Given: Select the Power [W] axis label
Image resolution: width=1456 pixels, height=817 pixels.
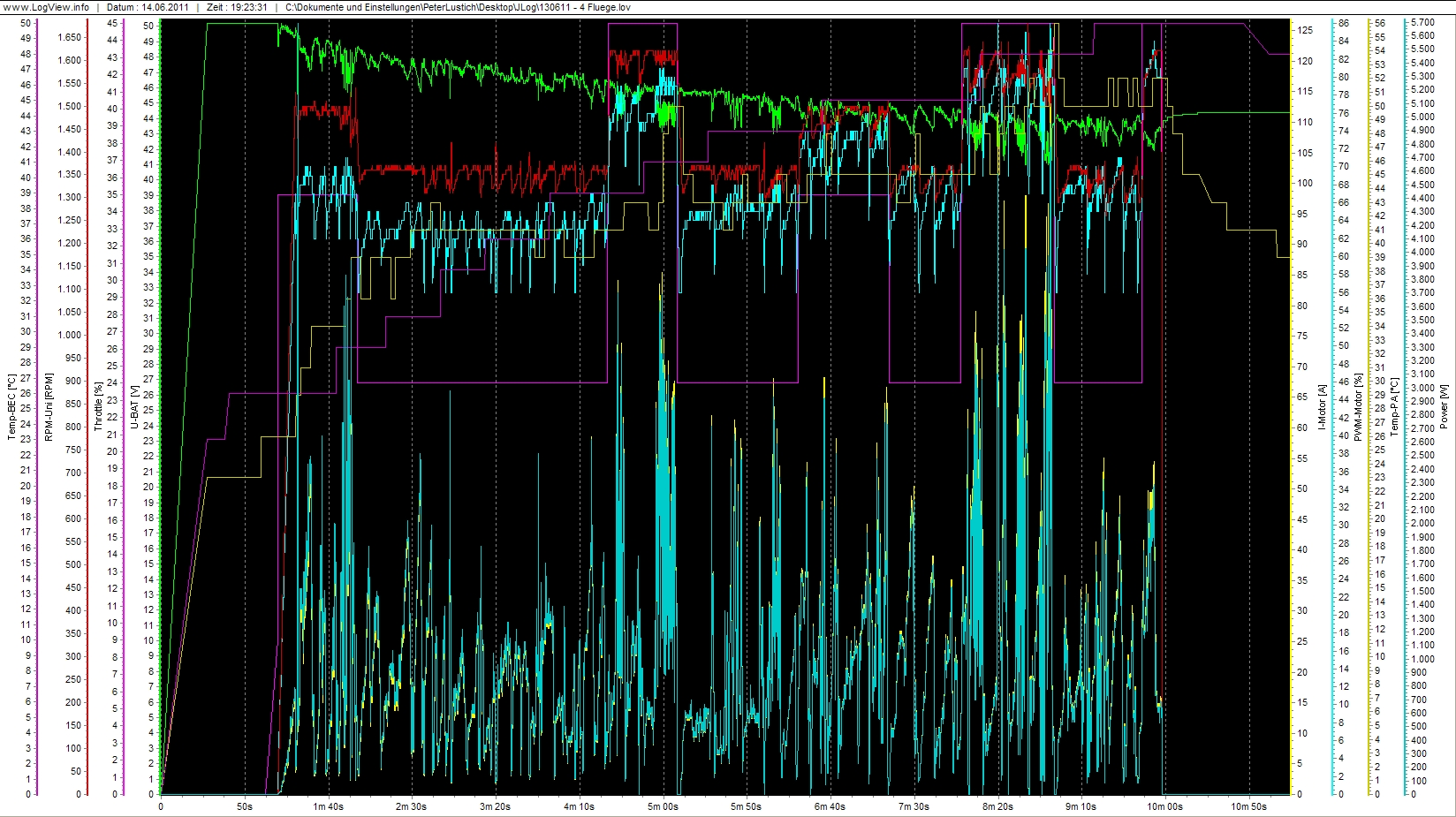Looking at the screenshot, I should point(1445,407).
